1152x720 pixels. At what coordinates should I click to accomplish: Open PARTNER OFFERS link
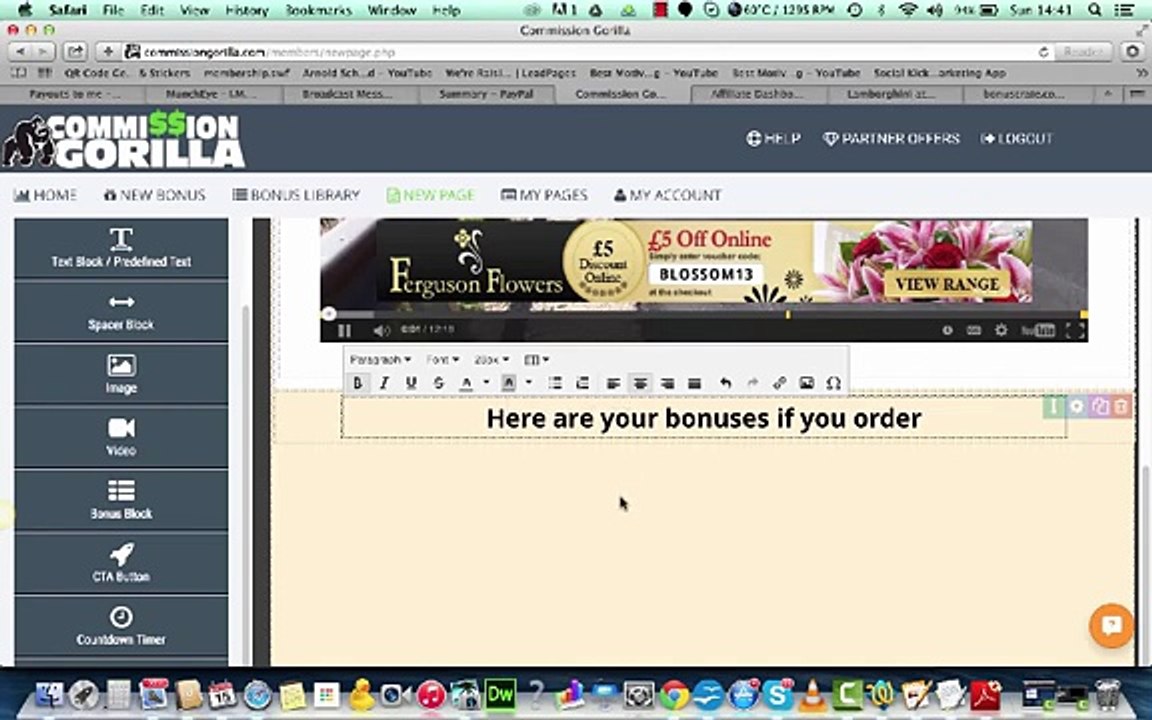click(891, 138)
